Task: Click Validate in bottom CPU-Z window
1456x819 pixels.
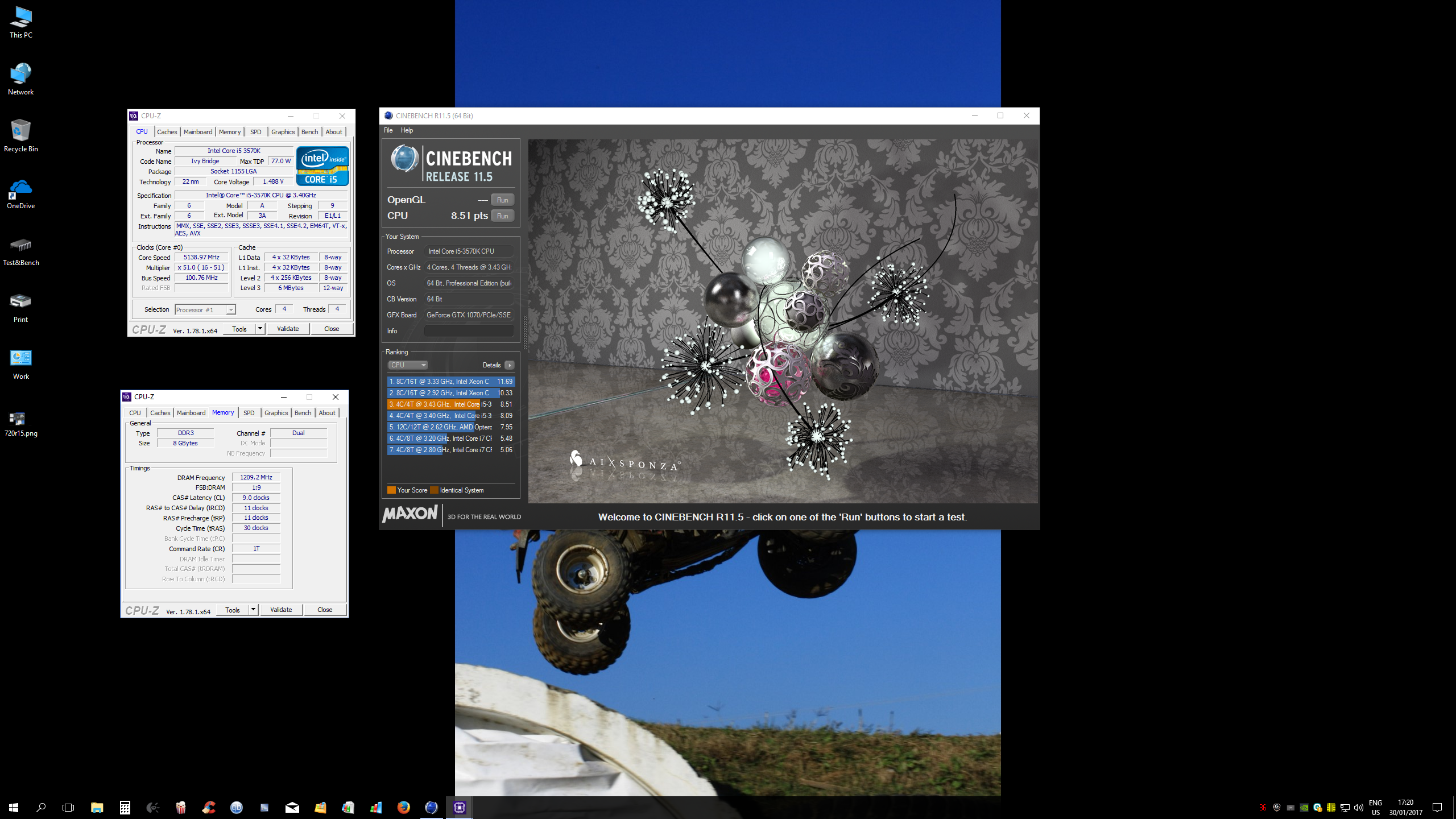Action: (x=281, y=610)
